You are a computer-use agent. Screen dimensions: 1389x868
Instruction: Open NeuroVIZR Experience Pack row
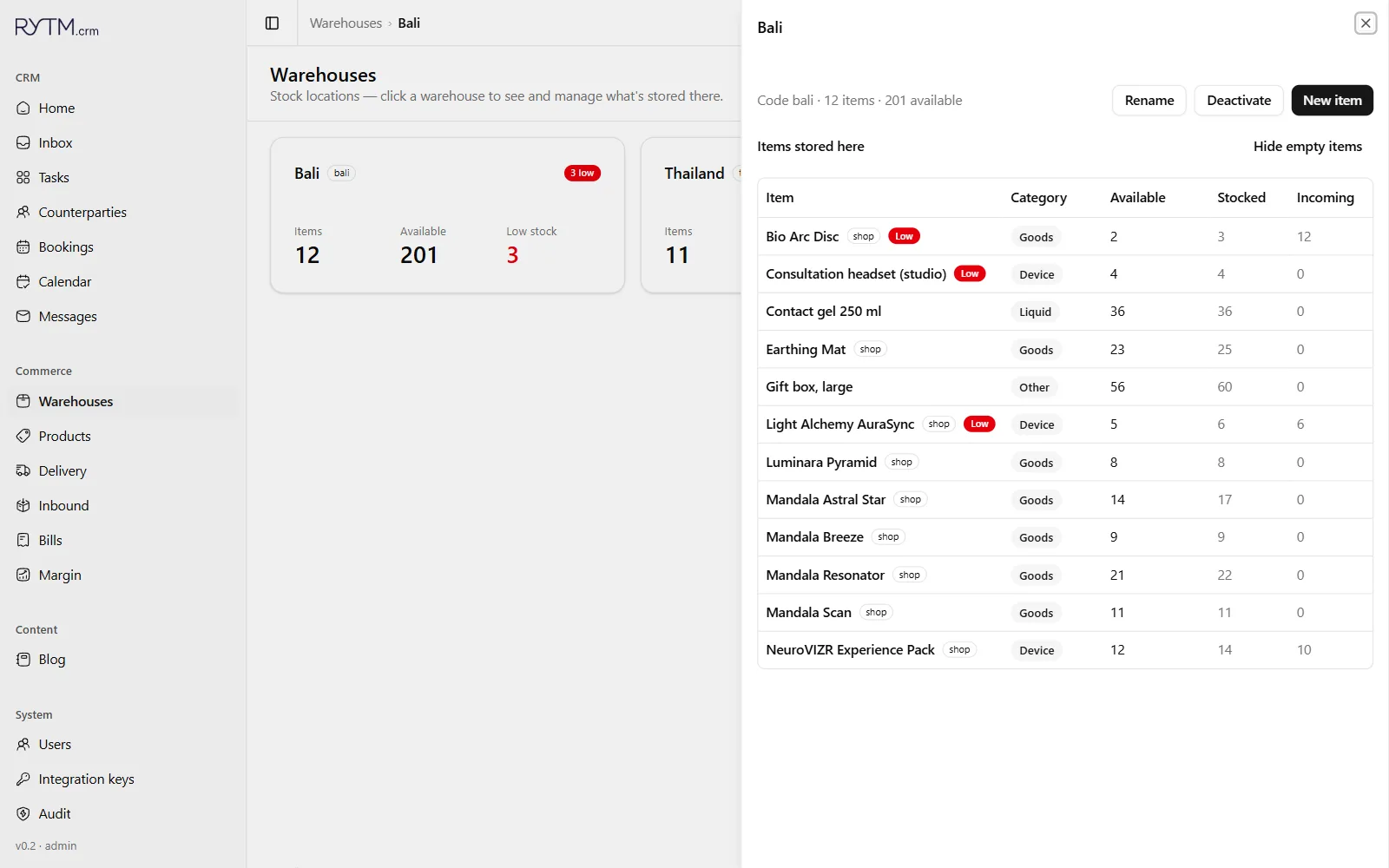point(1065,650)
